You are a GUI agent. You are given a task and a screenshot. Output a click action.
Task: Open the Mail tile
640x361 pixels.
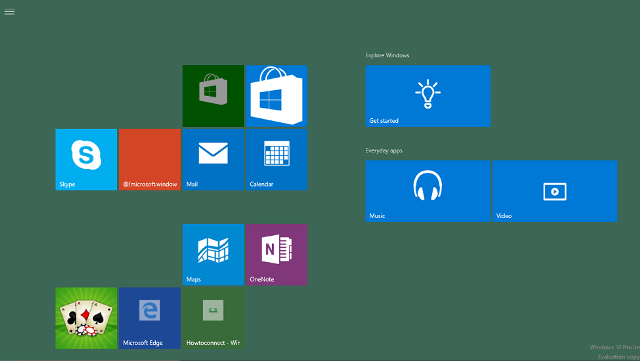coord(213,159)
